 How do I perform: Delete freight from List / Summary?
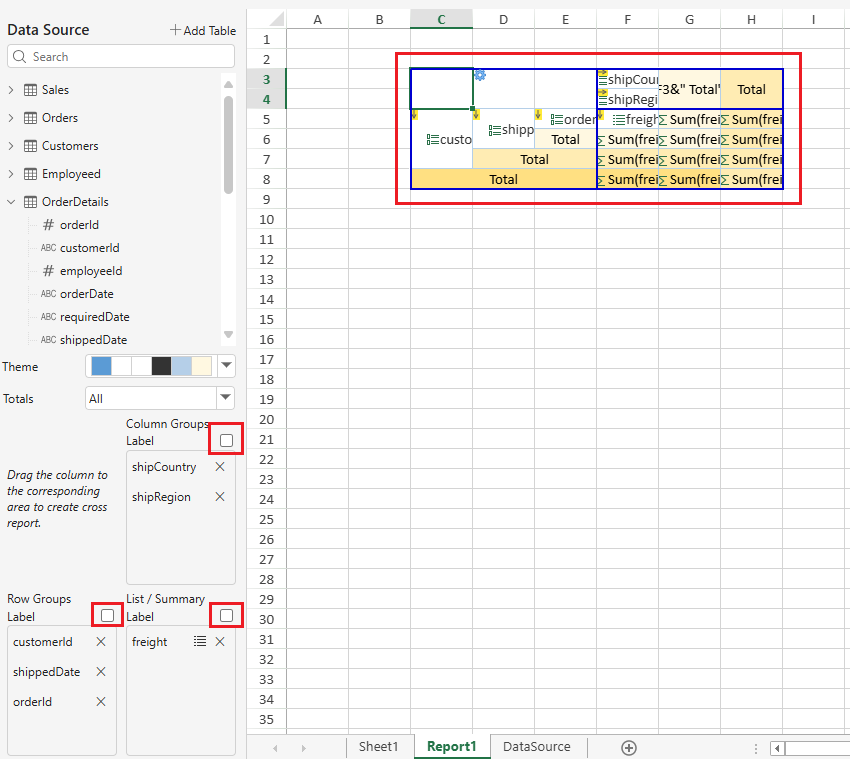[220, 642]
